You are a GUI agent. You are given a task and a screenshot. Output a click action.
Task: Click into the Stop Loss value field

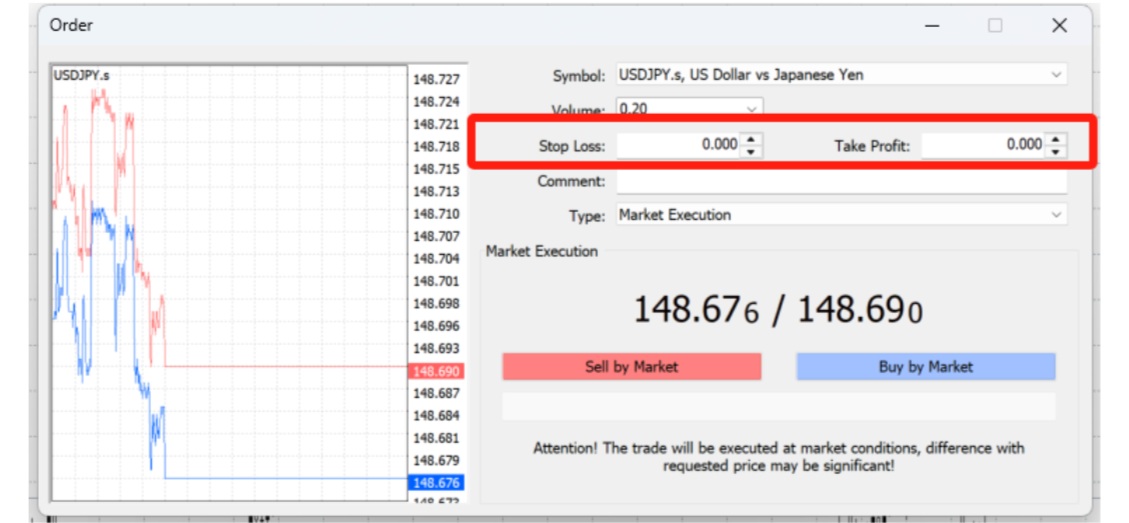coord(679,145)
